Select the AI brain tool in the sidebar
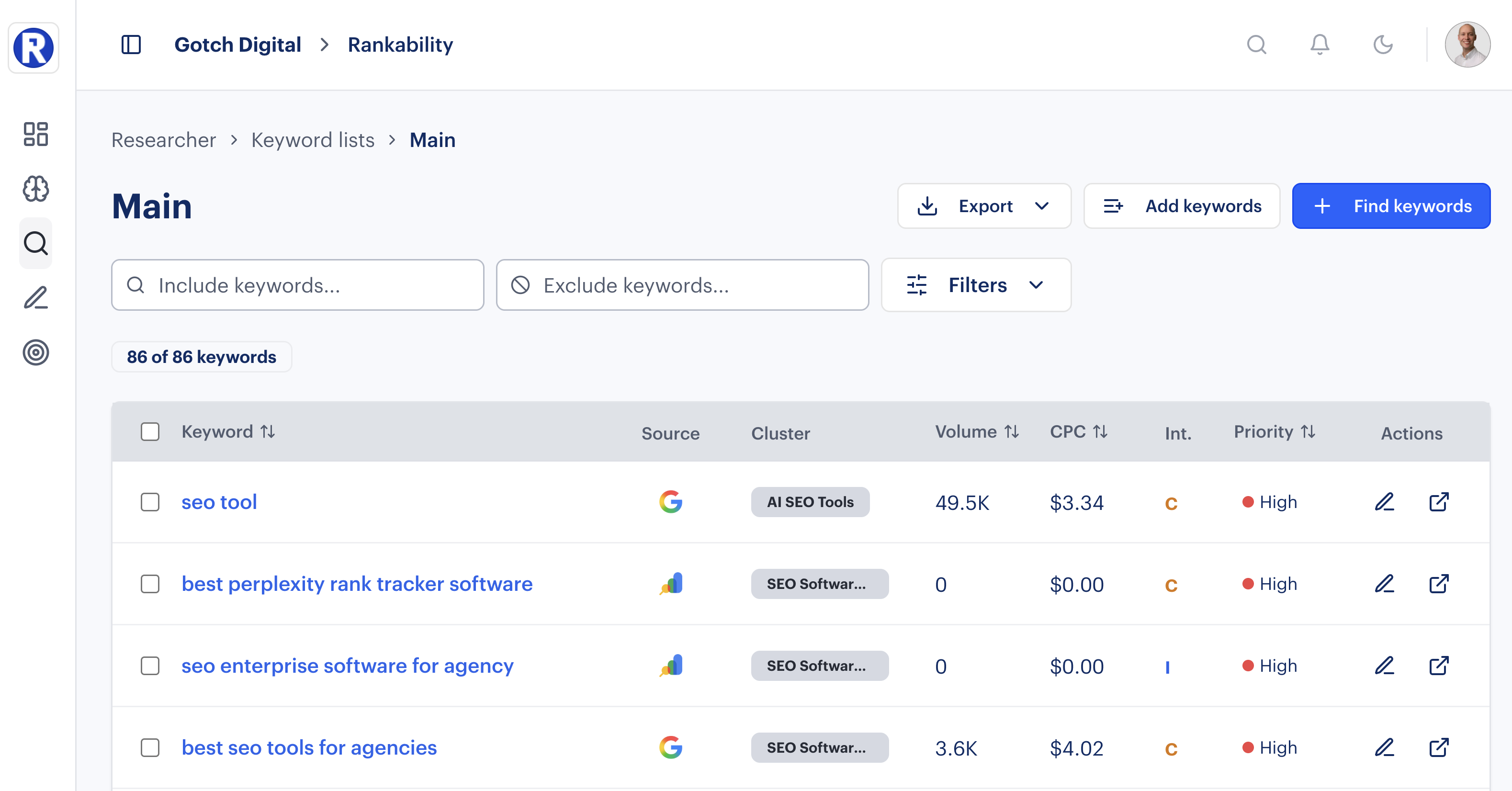 35,189
